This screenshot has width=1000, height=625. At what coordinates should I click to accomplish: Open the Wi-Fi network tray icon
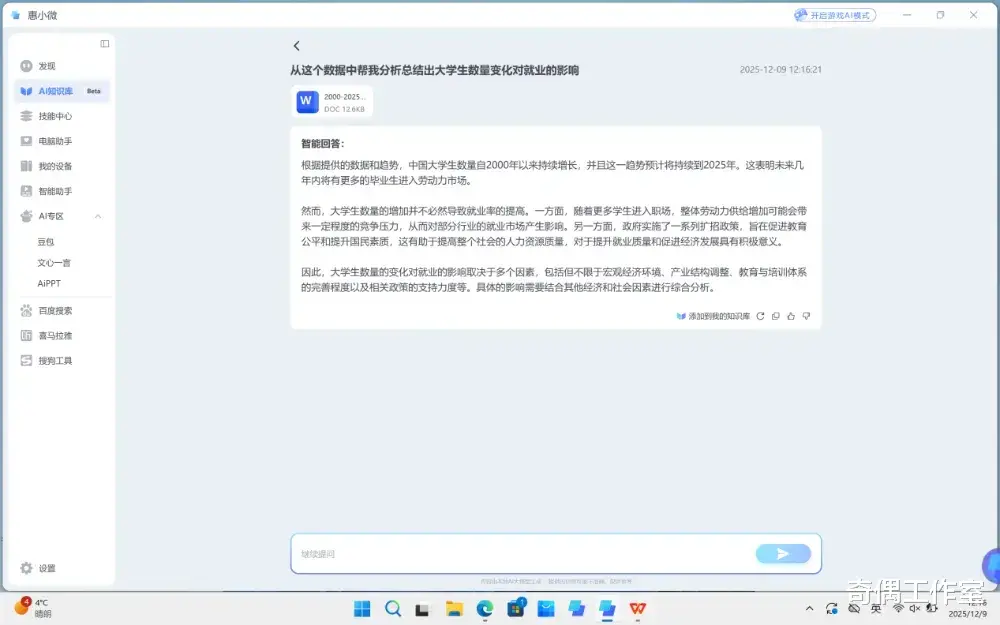pos(898,608)
